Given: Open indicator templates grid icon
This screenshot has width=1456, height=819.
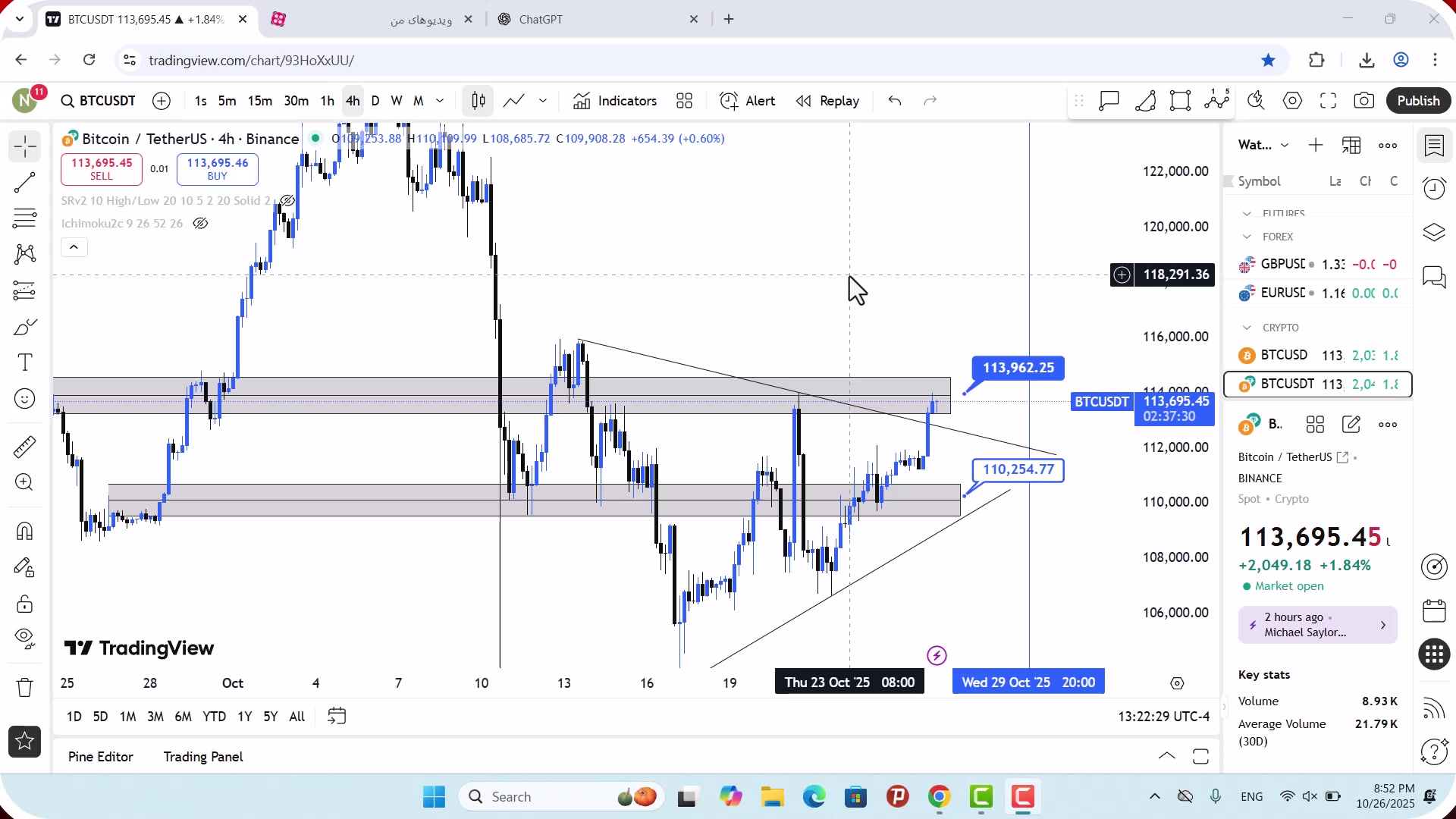Looking at the screenshot, I should (x=685, y=101).
